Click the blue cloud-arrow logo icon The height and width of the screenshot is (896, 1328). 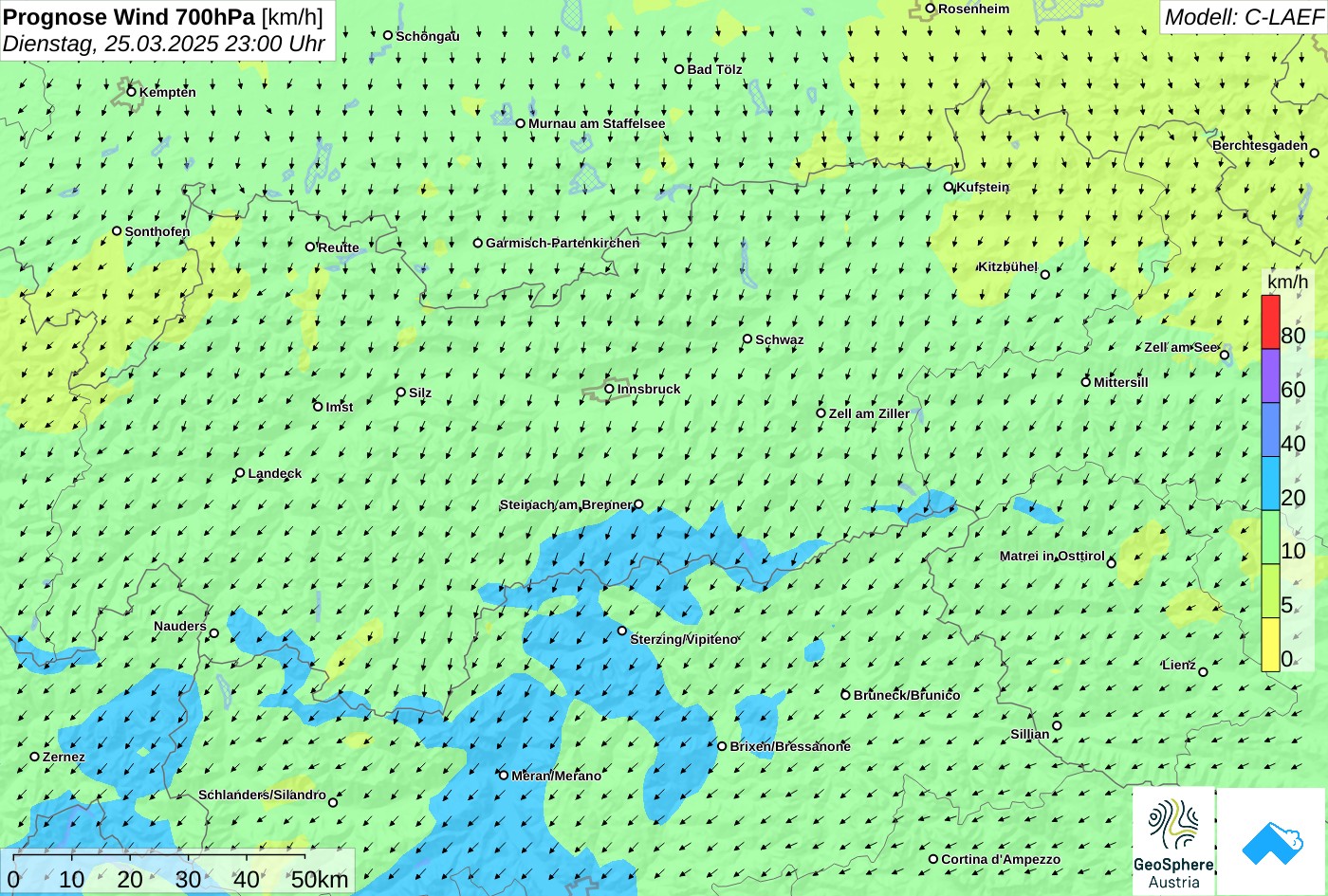tap(1272, 842)
